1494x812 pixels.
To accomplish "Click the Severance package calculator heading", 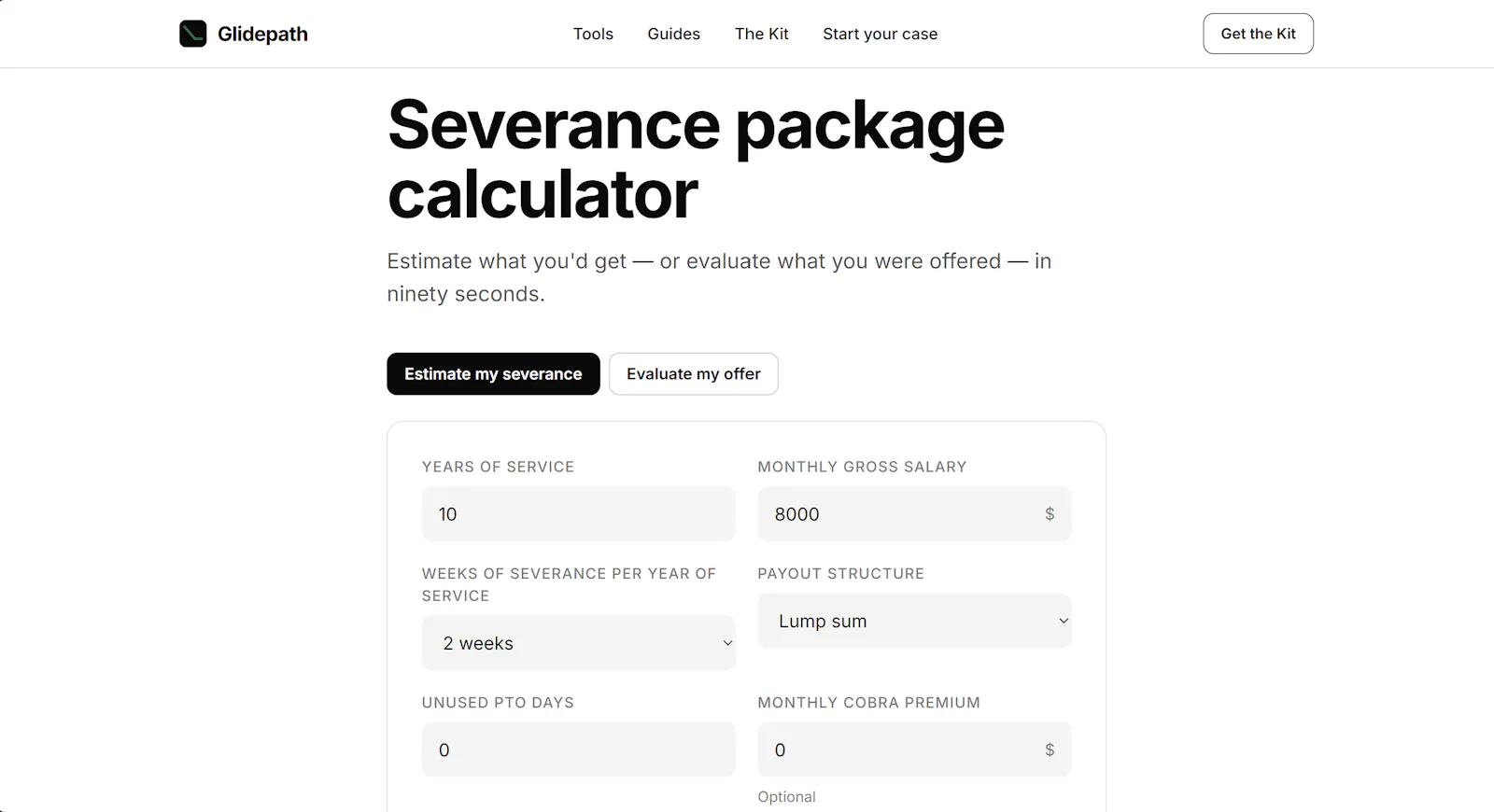I will coord(696,160).
